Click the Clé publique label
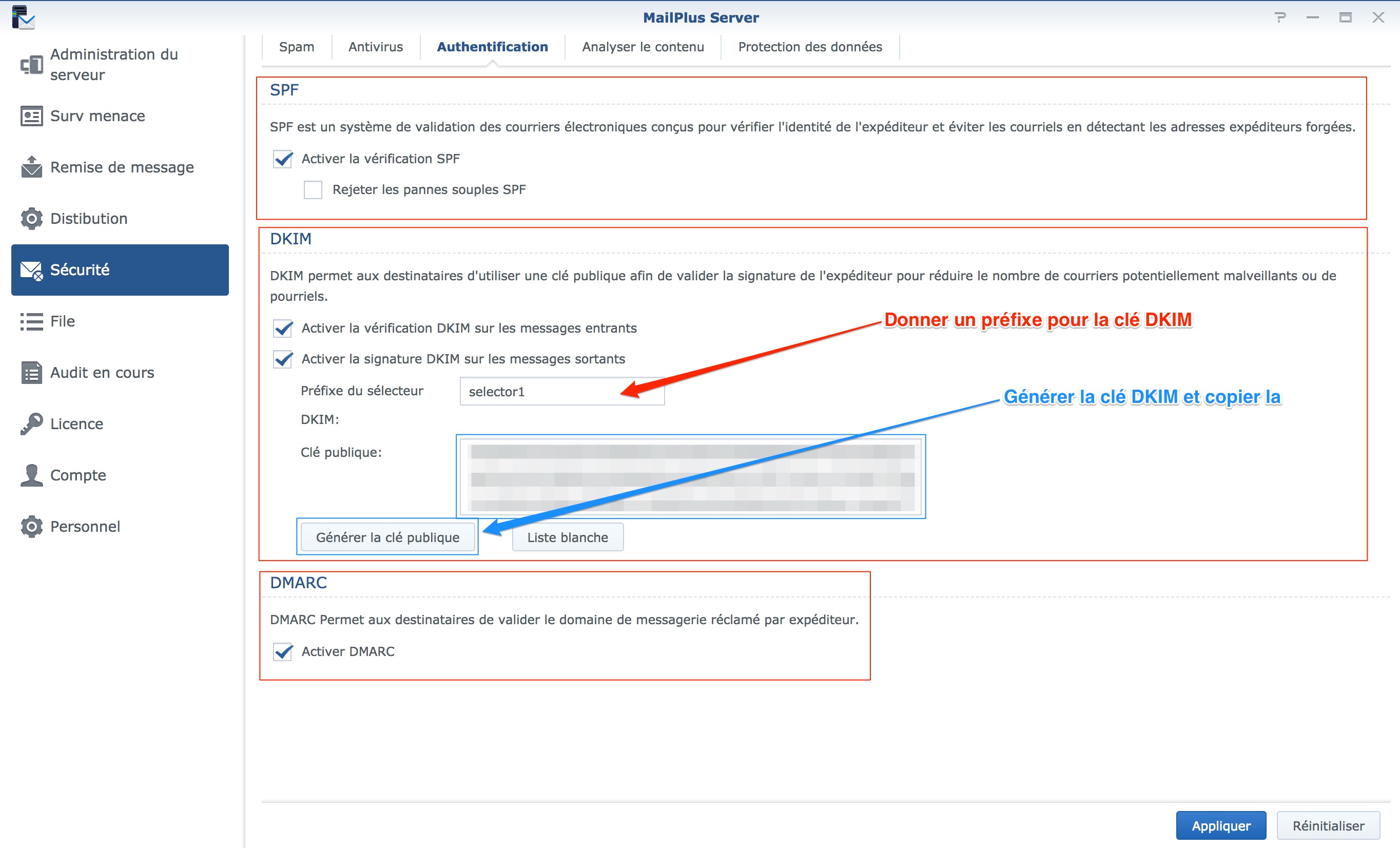Screen dimensions: 1400x848 341,452
